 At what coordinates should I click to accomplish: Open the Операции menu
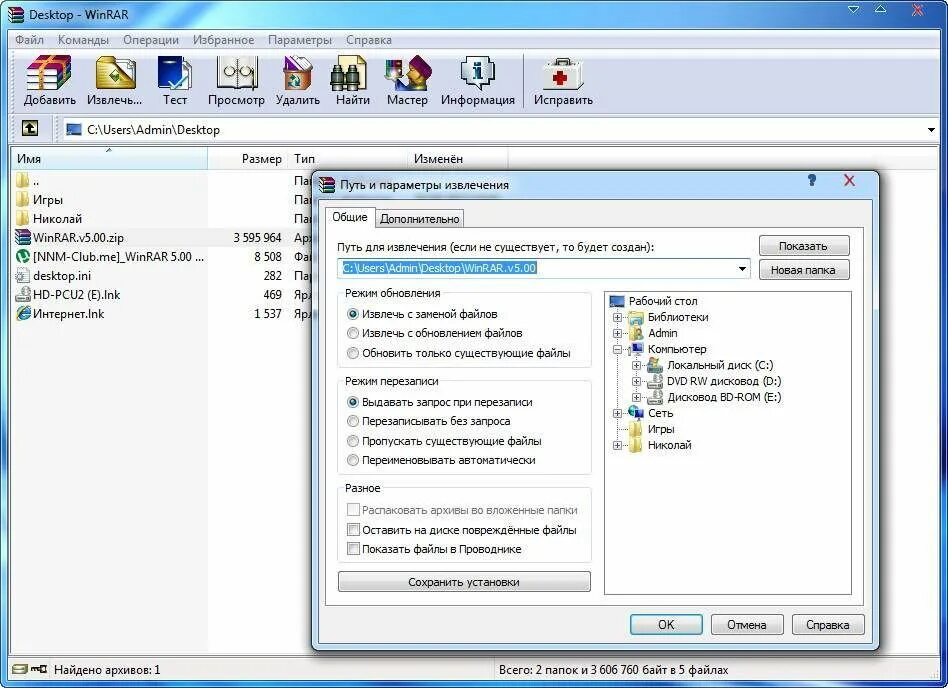tap(151, 40)
